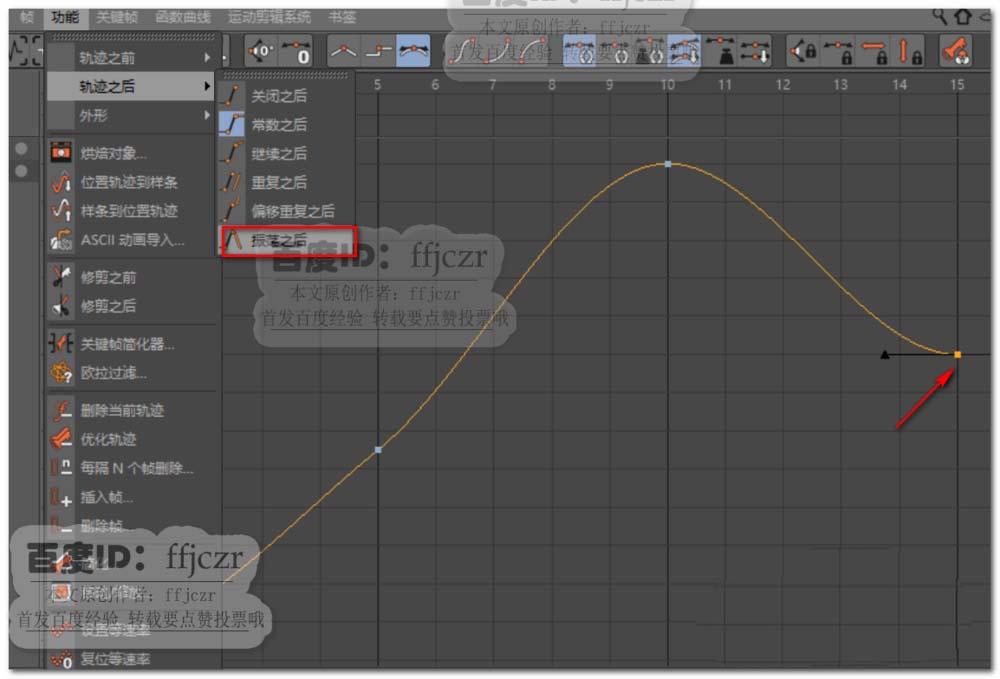Choose 继续之后 from the submenu
The width and height of the screenshot is (1000, 679).
point(285,154)
